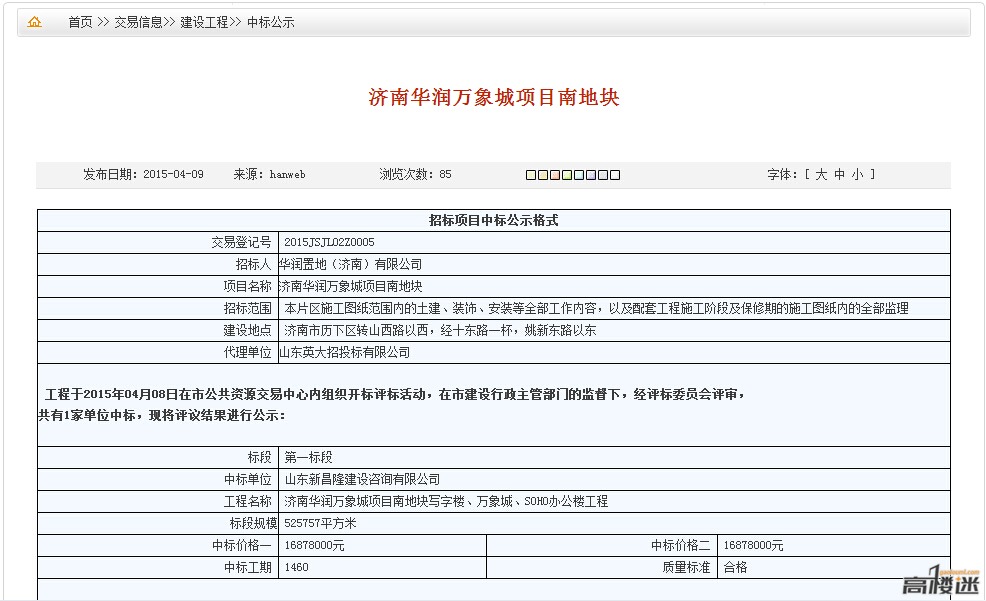Set font size to 中

point(839,175)
